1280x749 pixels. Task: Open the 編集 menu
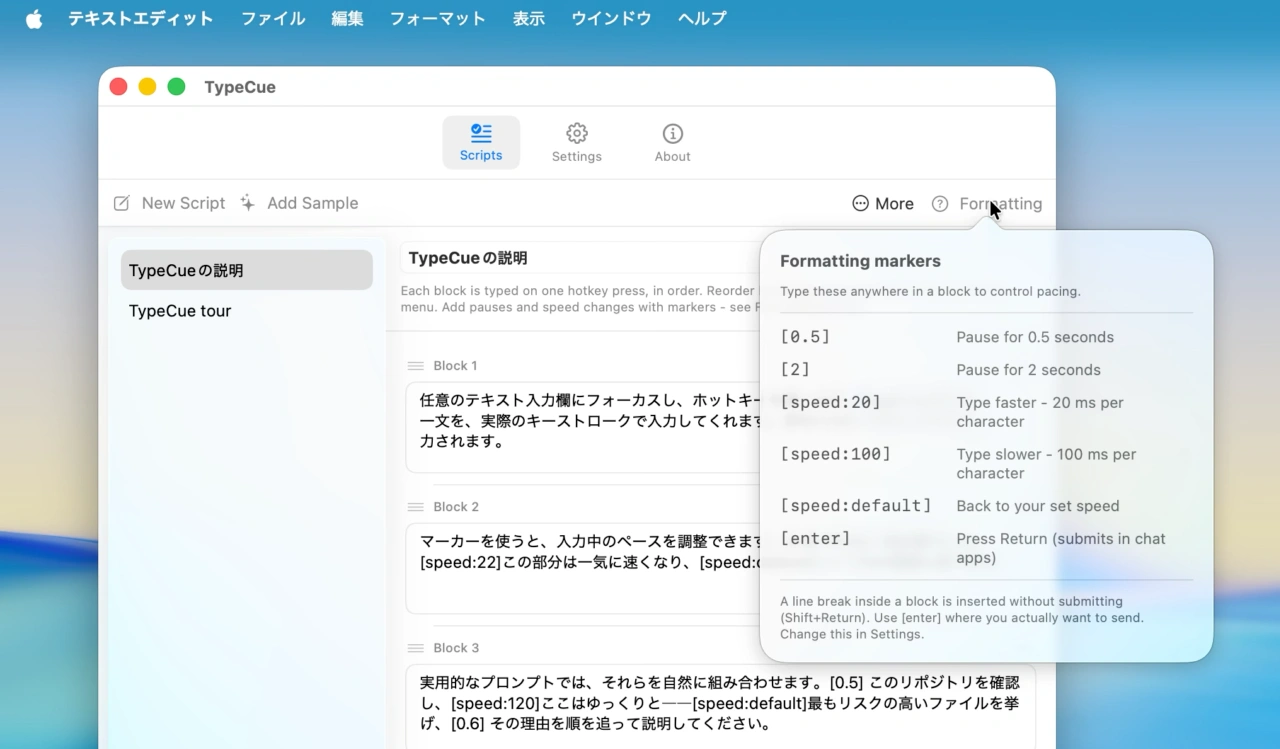coord(347,19)
